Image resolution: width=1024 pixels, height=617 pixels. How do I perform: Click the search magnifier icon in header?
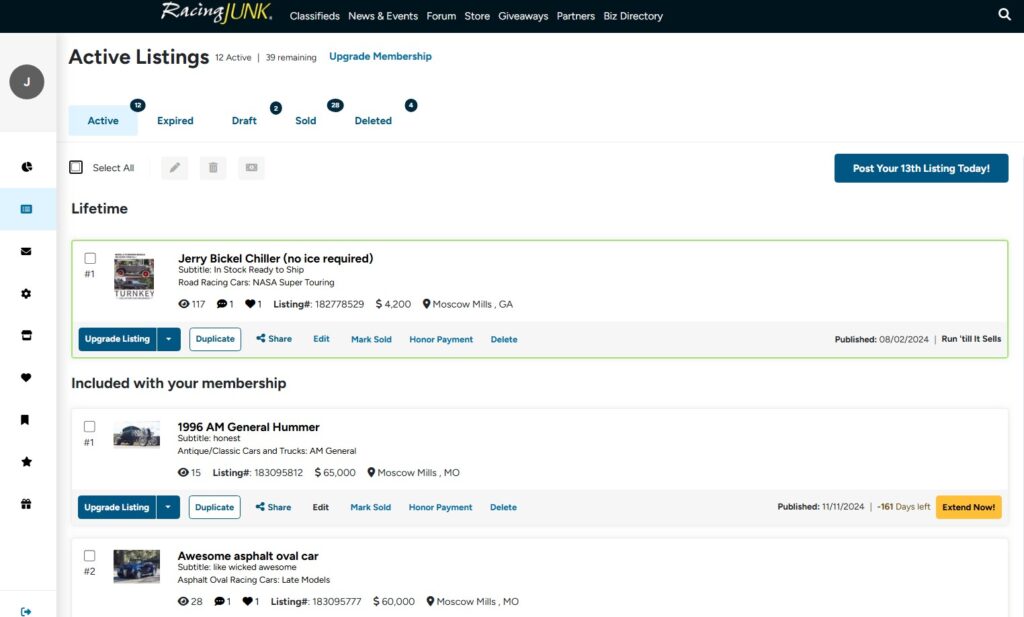1004,14
